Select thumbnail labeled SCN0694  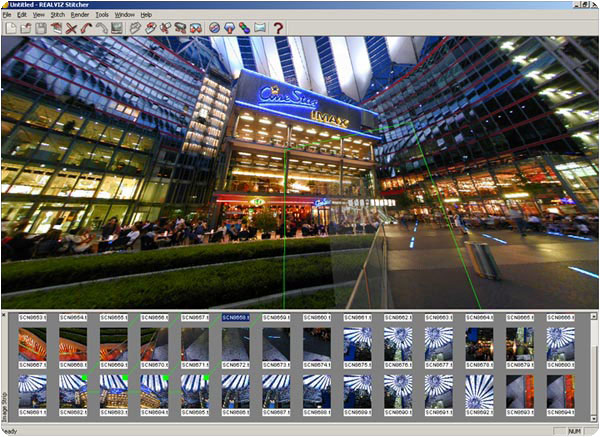coord(561,391)
